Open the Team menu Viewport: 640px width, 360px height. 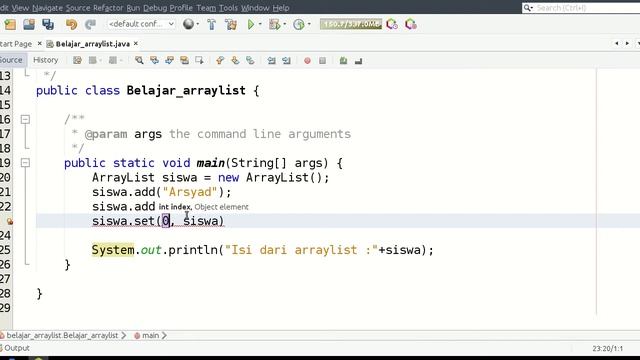pos(206,8)
